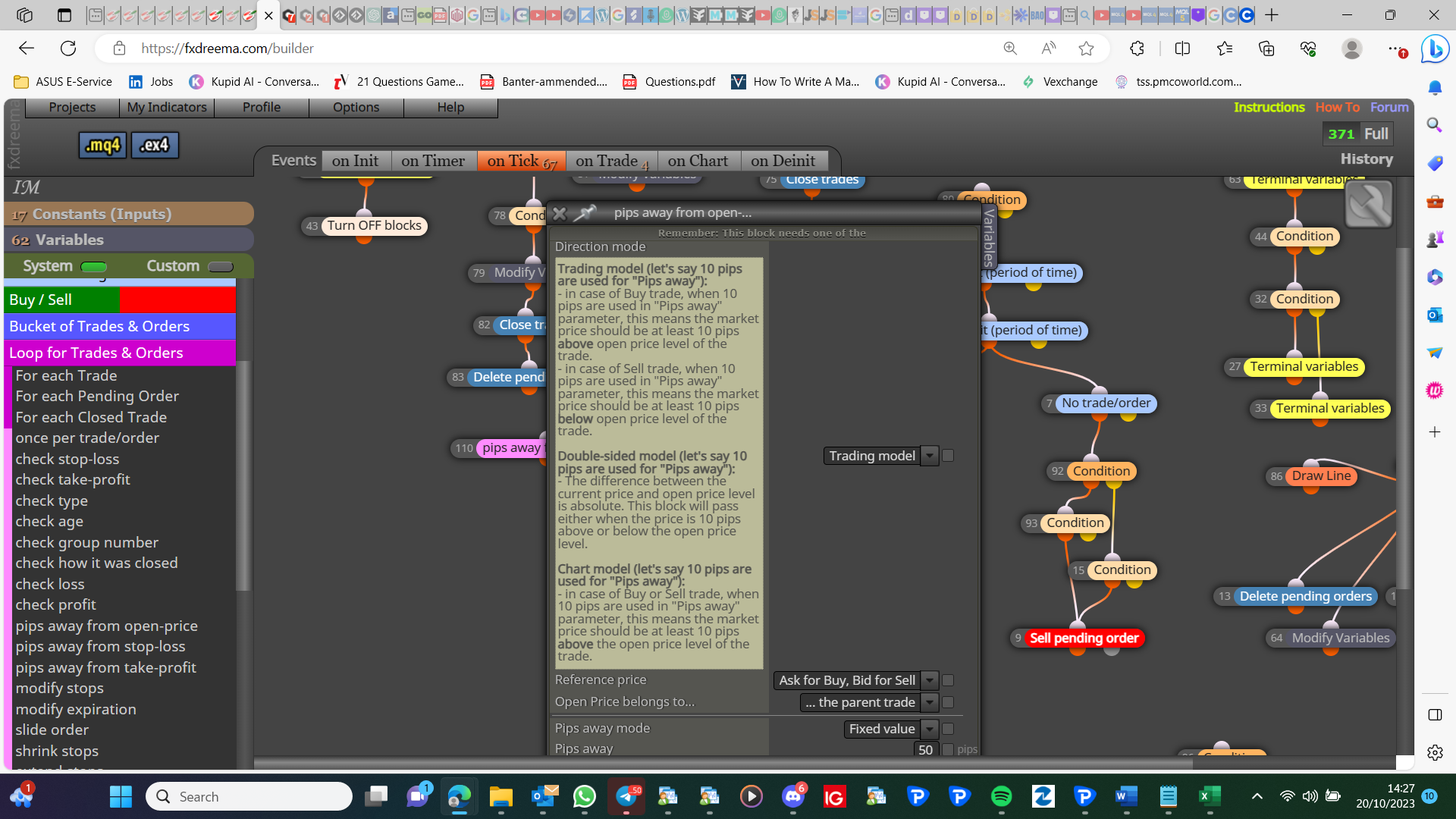Expand the Buy / Sell category
The height and width of the screenshot is (819, 1456).
click(x=120, y=300)
